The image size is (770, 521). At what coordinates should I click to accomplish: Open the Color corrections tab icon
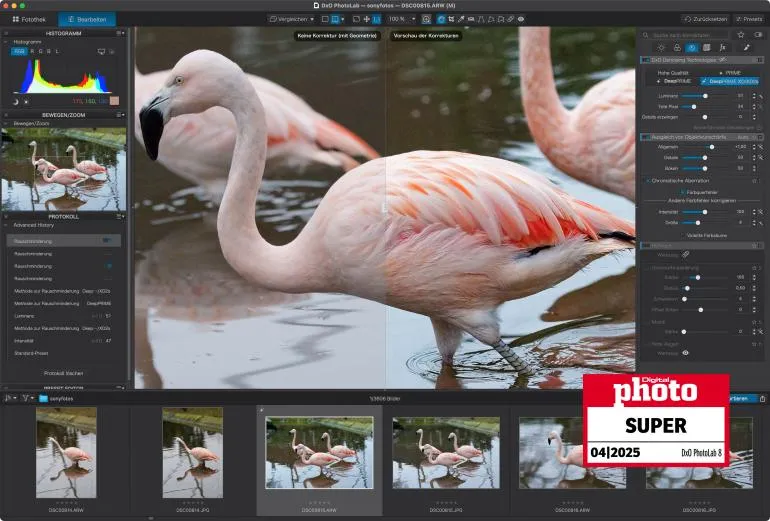click(677, 48)
